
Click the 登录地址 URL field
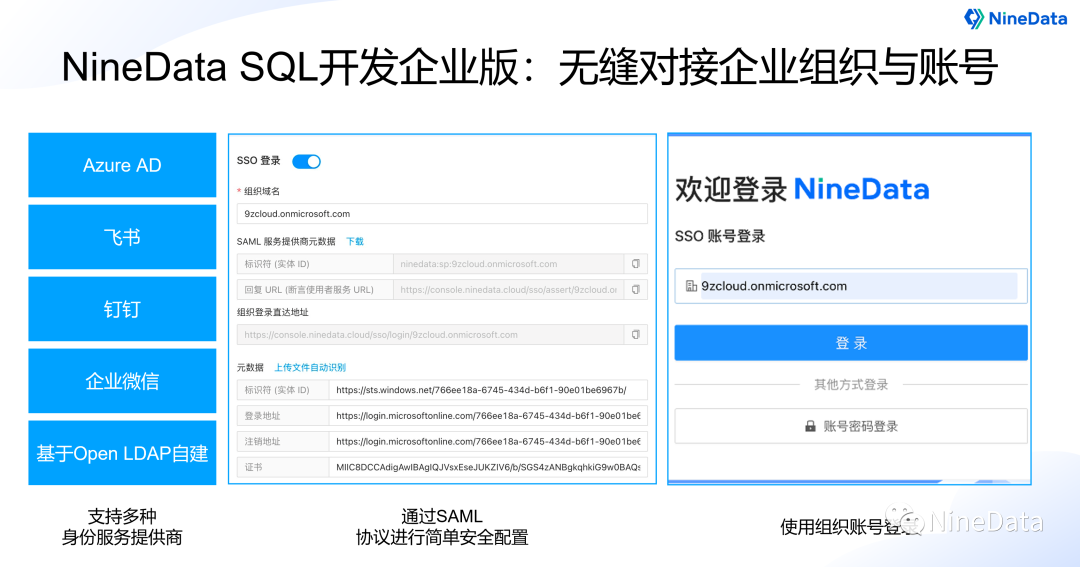pyautogui.click(x=488, y=415)
